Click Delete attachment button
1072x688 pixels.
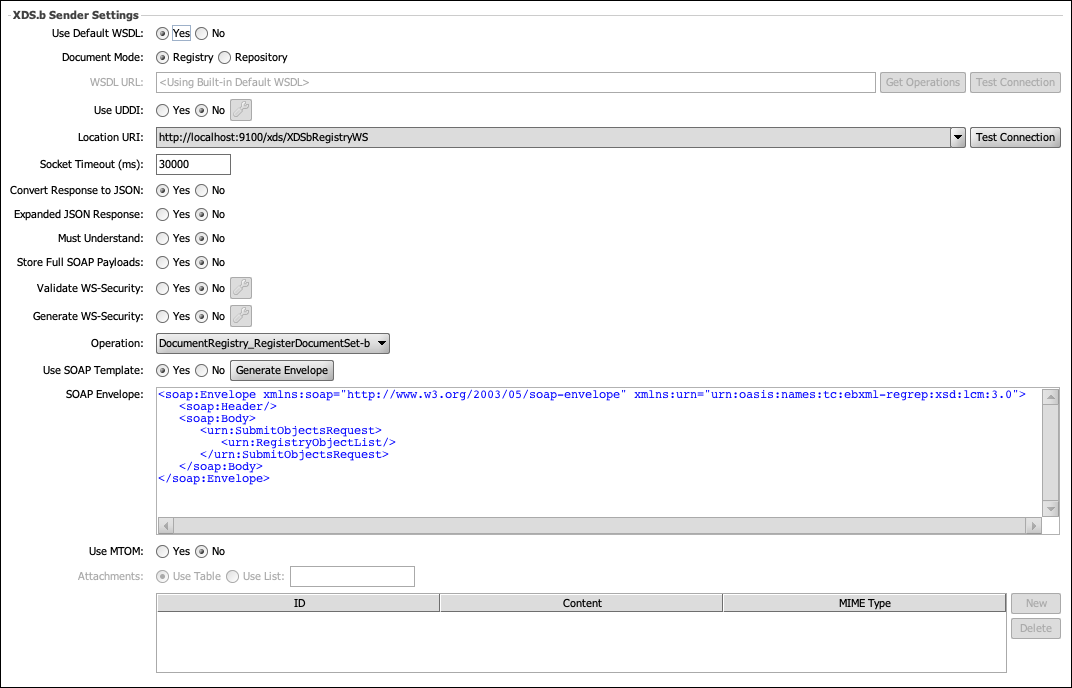click(x=1036, y=628)
